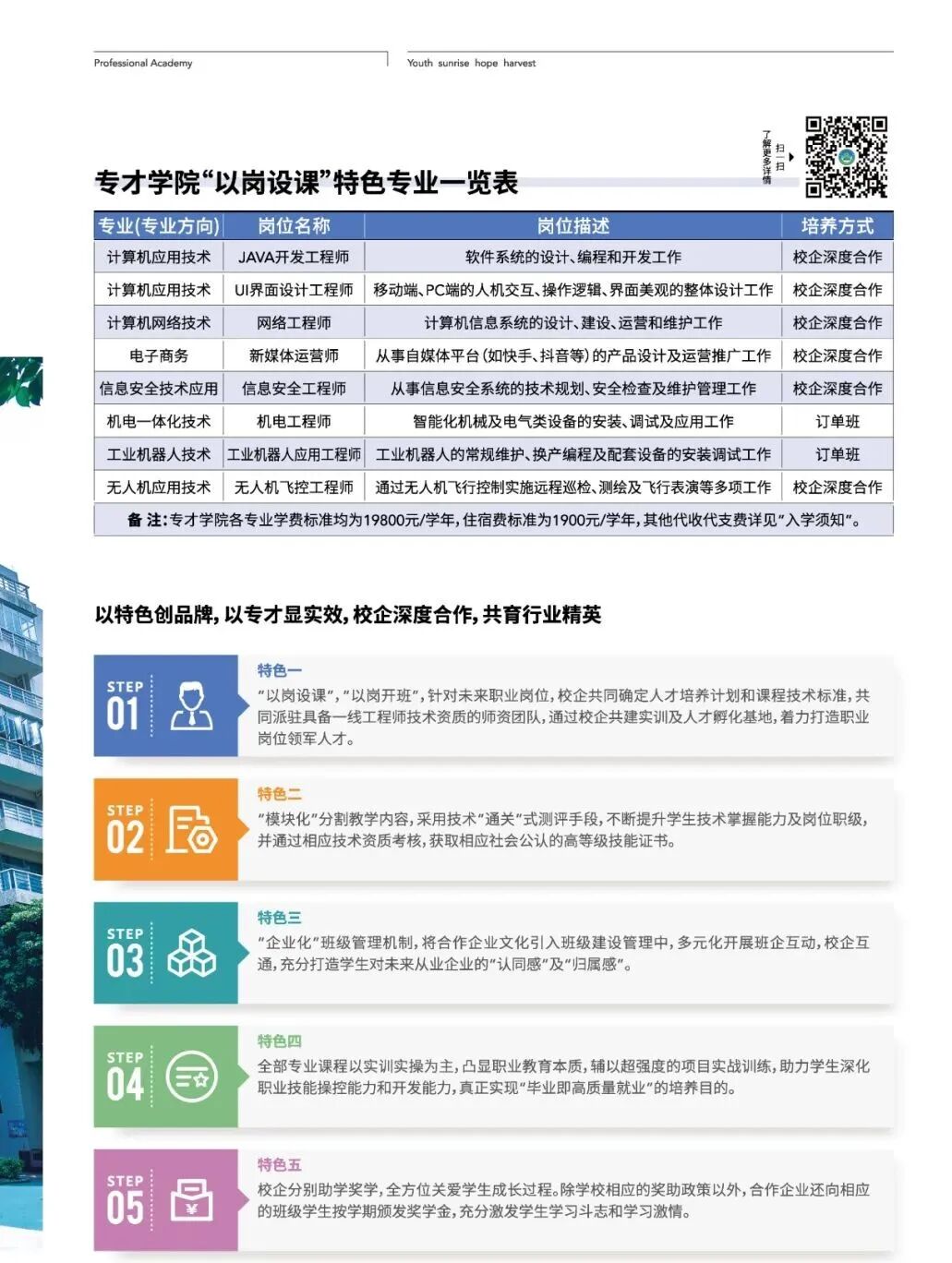952x1263 pixels.
Task: Select the STEP 03 stacked cubes icon
Action: (x=192, y=955)
